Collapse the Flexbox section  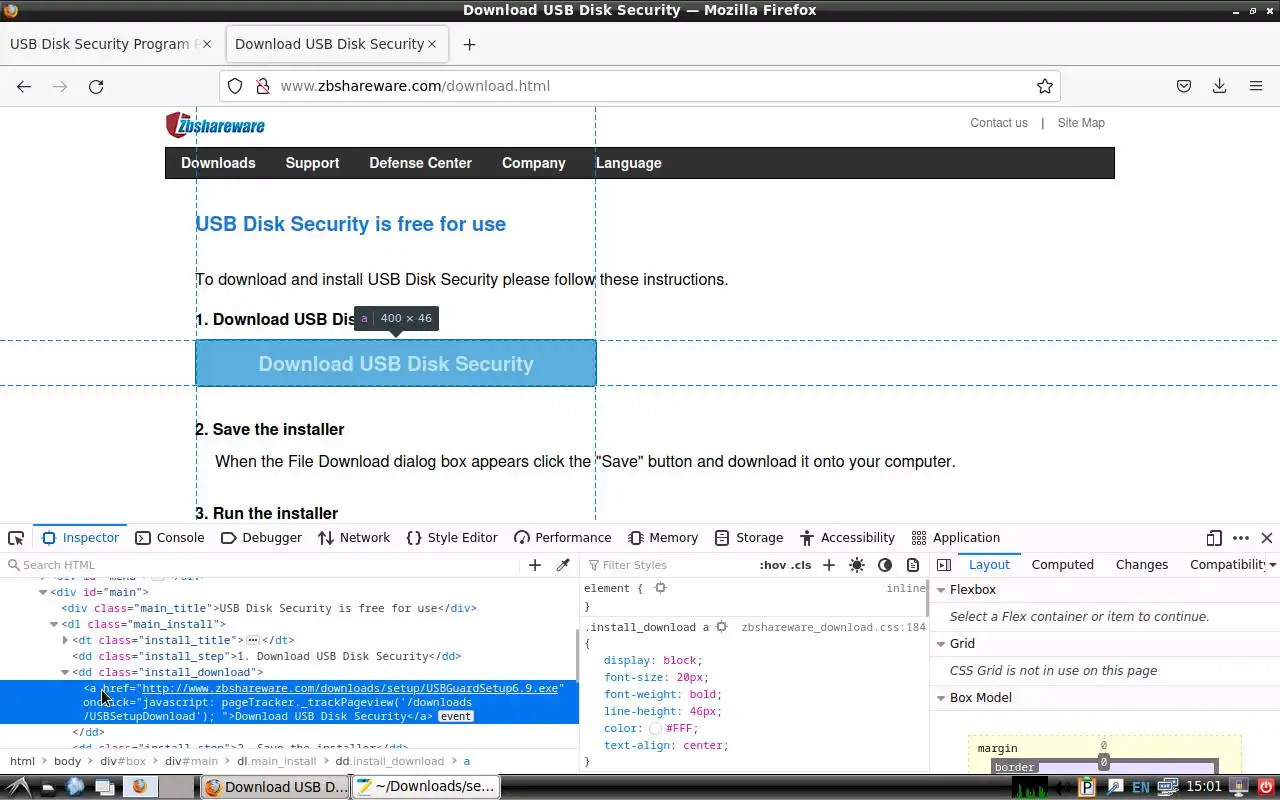942,590
